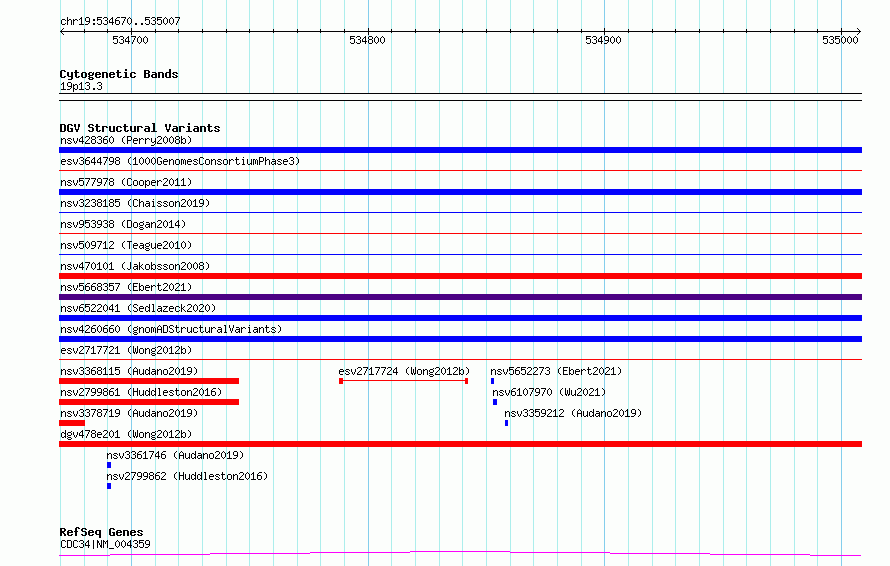Click the dgv478e201 (Wong2012b) label
This screenshot has width=890, height=566.
(126, 434)
